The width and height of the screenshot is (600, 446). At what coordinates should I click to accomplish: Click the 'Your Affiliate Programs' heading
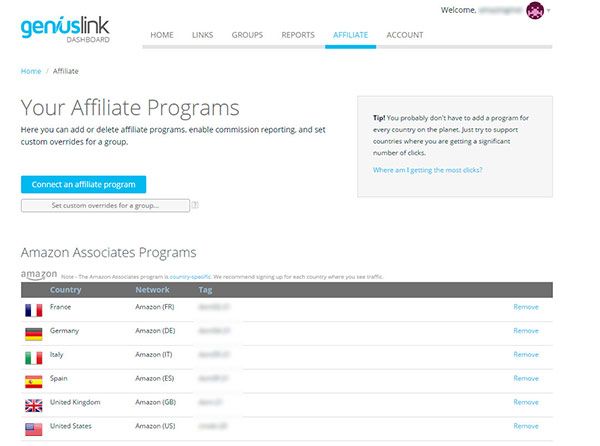point(130,108)
